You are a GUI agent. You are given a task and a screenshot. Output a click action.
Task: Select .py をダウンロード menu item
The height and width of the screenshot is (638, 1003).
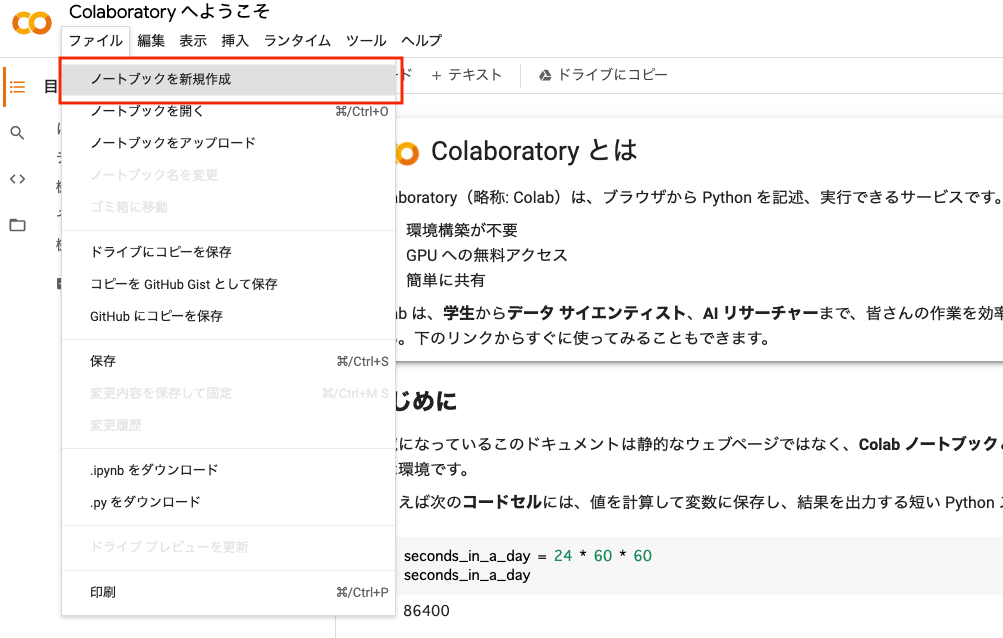[228, 502]
